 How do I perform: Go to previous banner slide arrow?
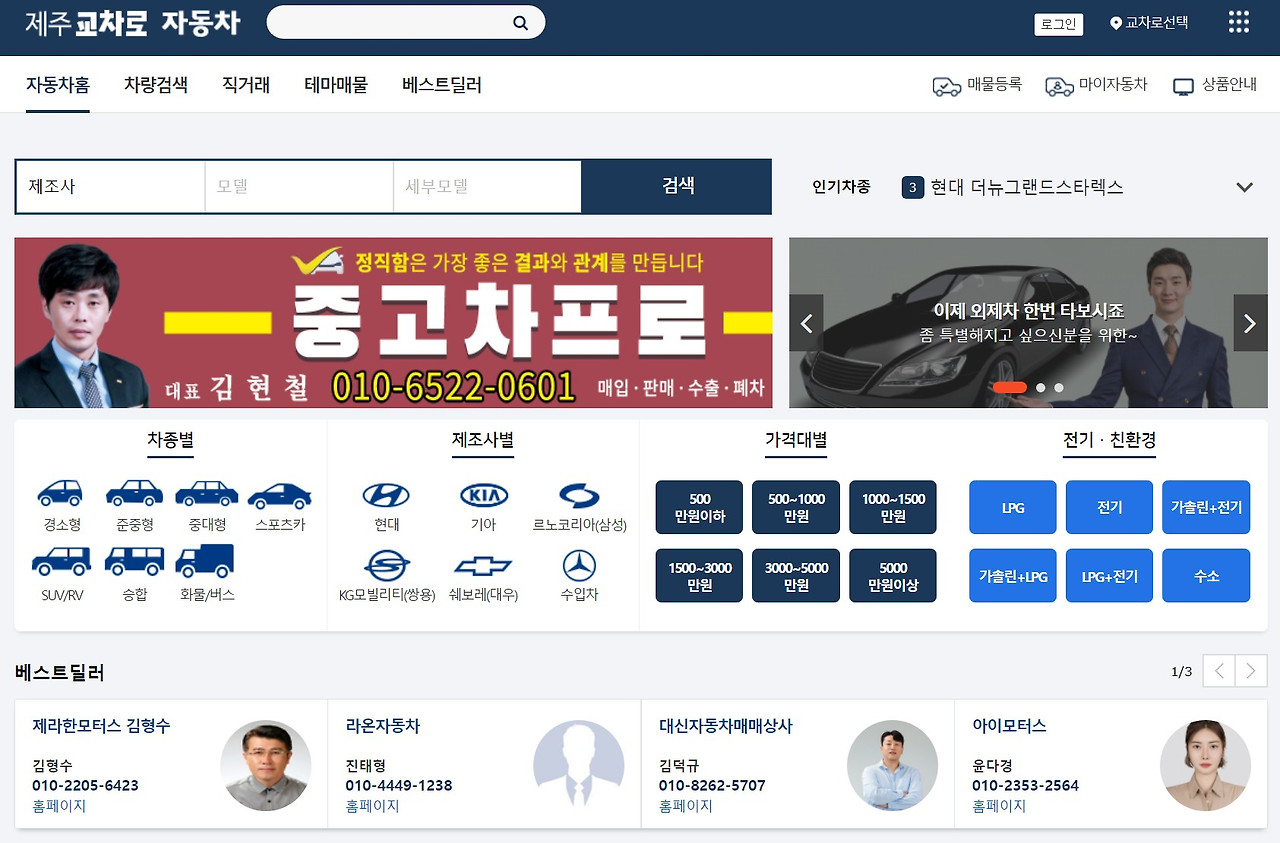(806, 323)
